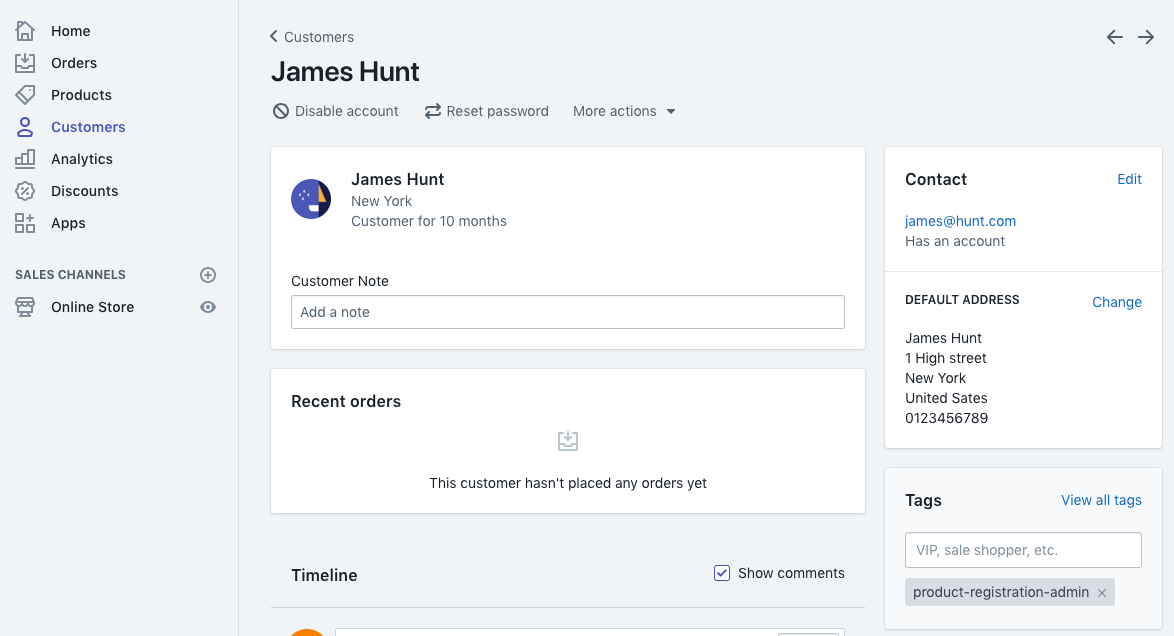Click the Products tag icon
This screenshot has width=1174, height=636.
pyautogui.click(x=25, y=95)
